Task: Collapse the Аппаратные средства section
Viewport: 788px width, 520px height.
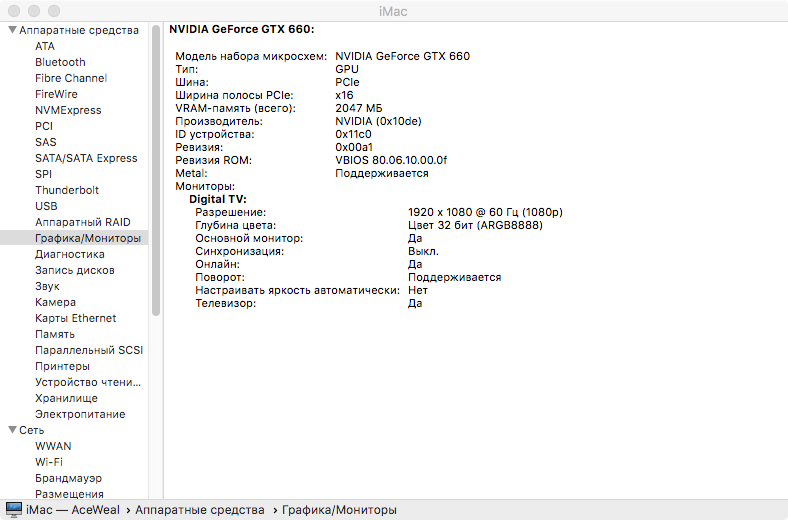Action: tap(13, 30)
